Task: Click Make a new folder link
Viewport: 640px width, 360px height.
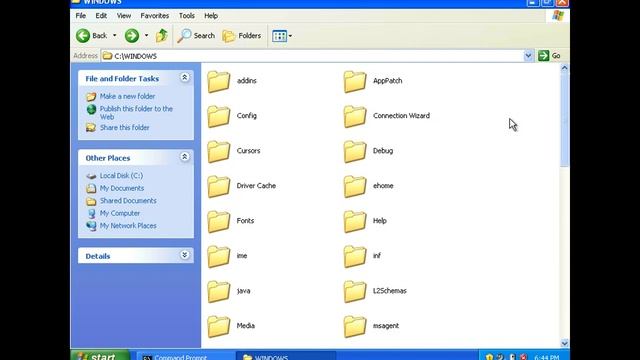Action: coord(127,96)
